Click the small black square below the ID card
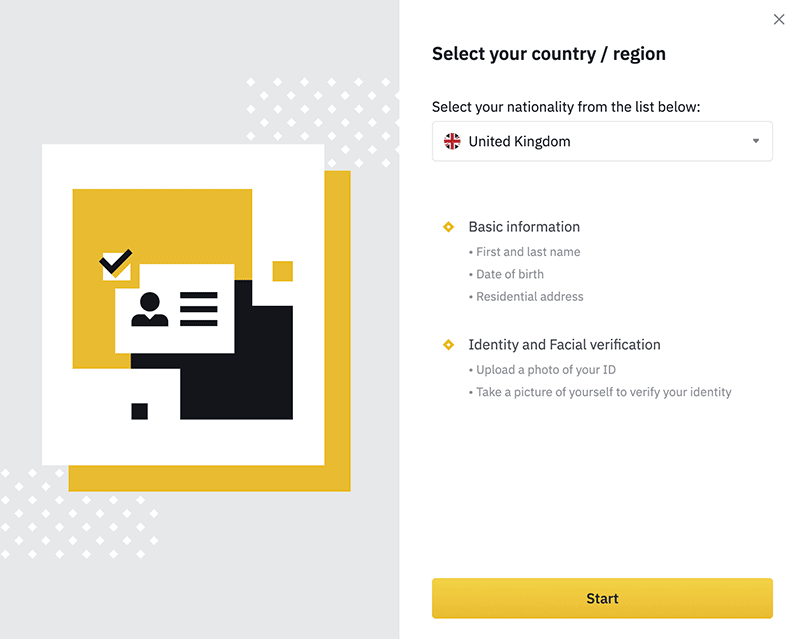 (x=140, y=409)
